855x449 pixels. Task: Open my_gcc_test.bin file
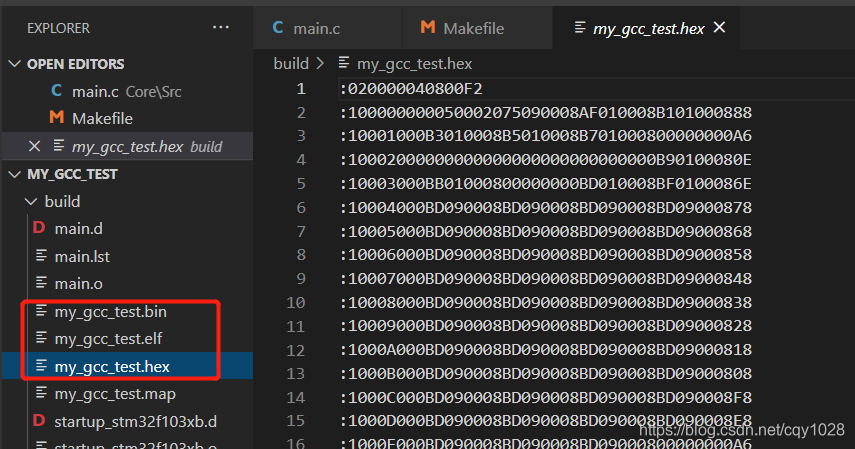click(x=111, y=312)
